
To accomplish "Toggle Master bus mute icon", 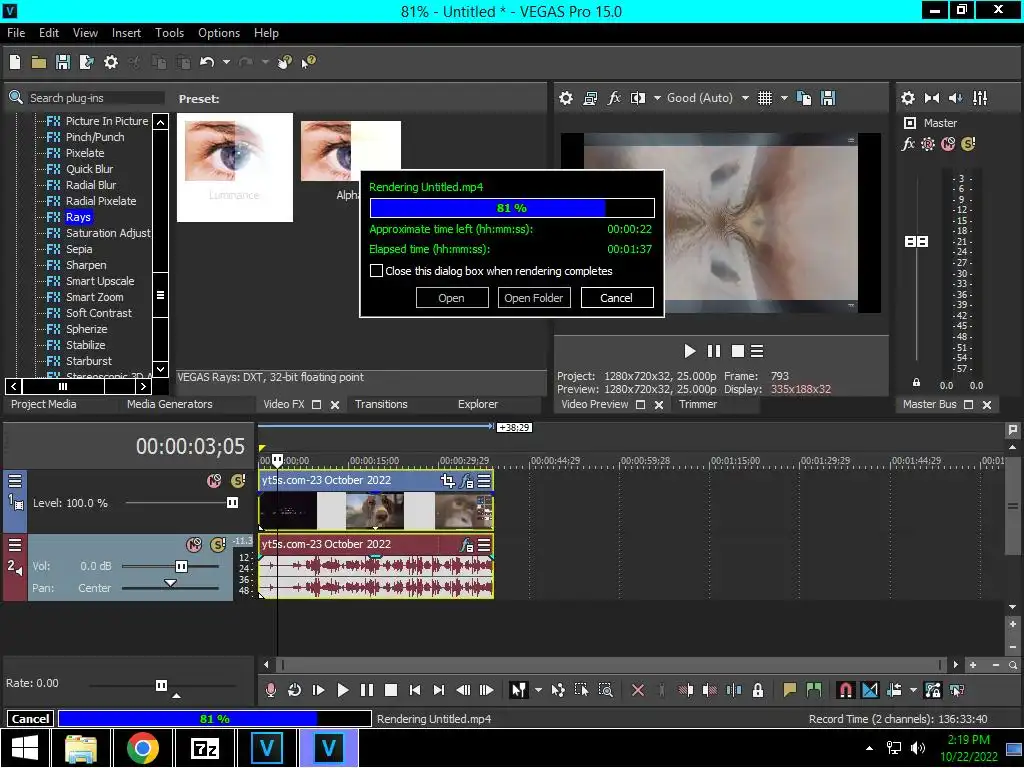I will [948, 144].
